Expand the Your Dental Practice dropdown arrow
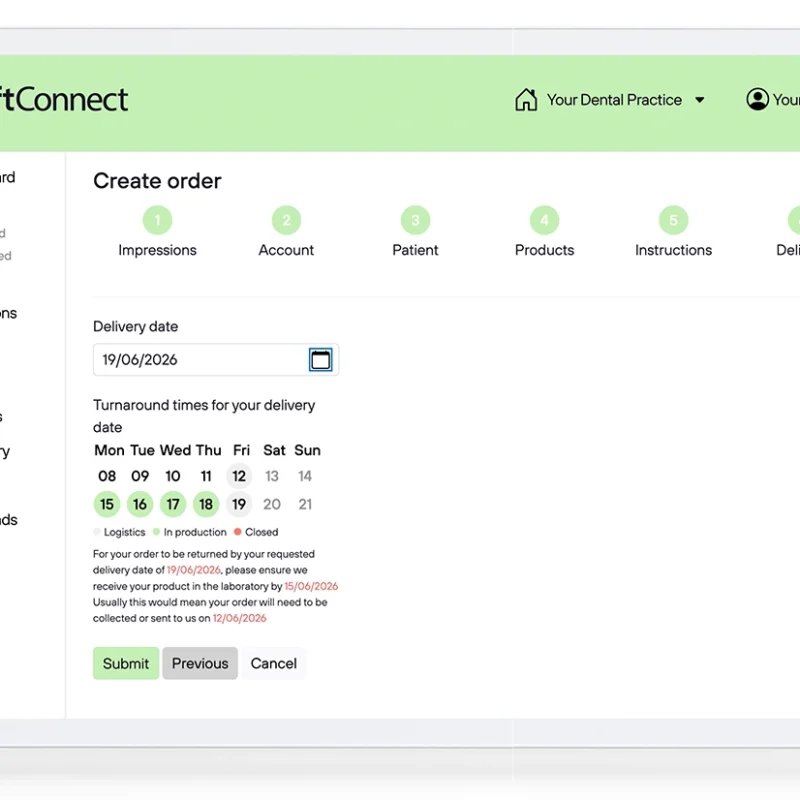 point(700,100)
